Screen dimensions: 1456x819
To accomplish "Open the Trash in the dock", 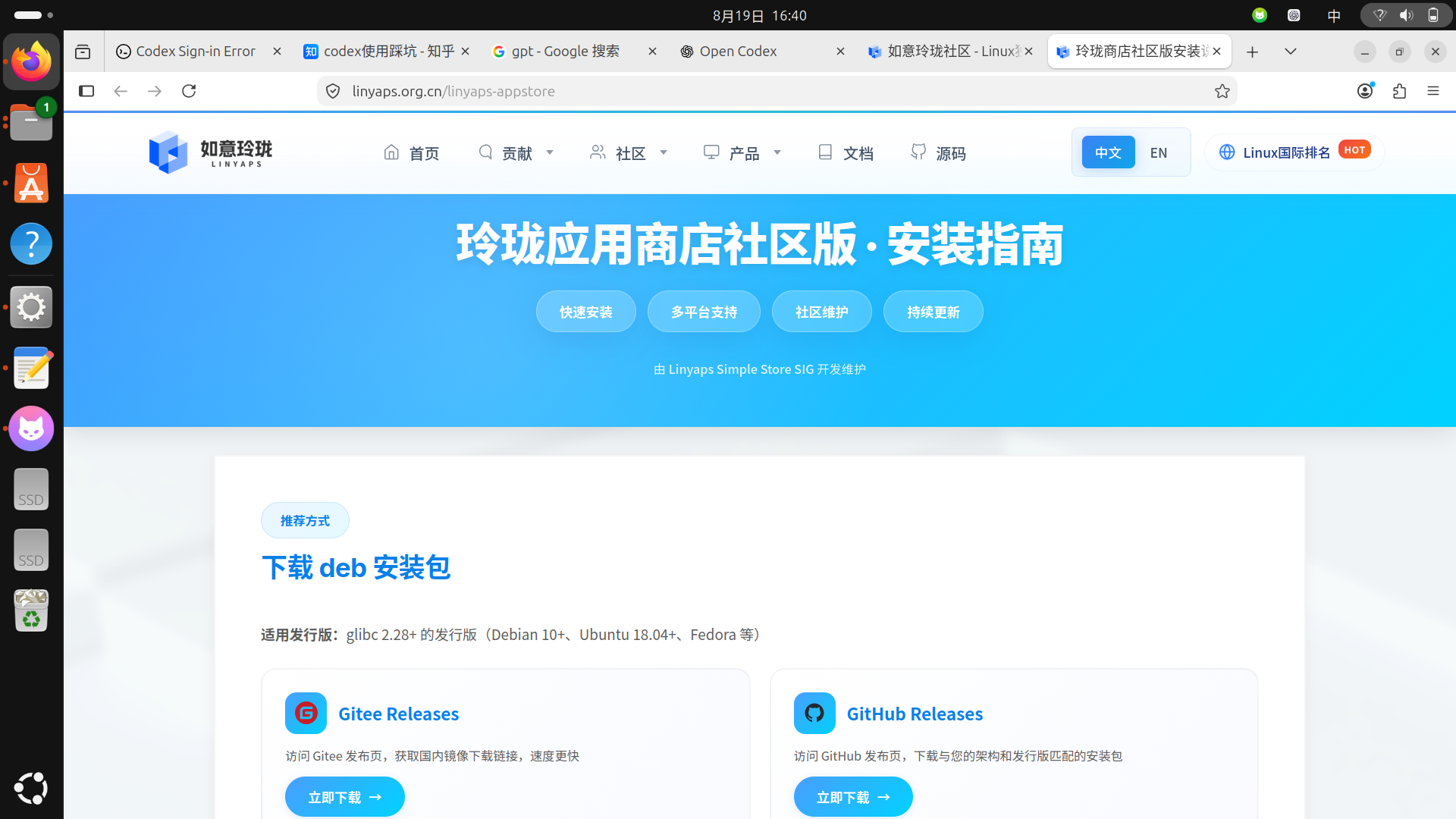I will [31, 610].
